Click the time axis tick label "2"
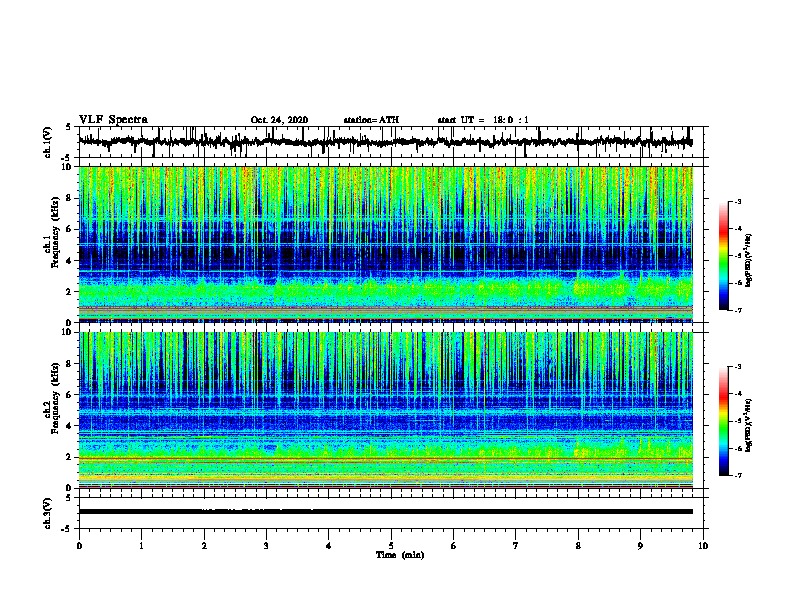Screen dimensions: 792x612 pos(204,546)
